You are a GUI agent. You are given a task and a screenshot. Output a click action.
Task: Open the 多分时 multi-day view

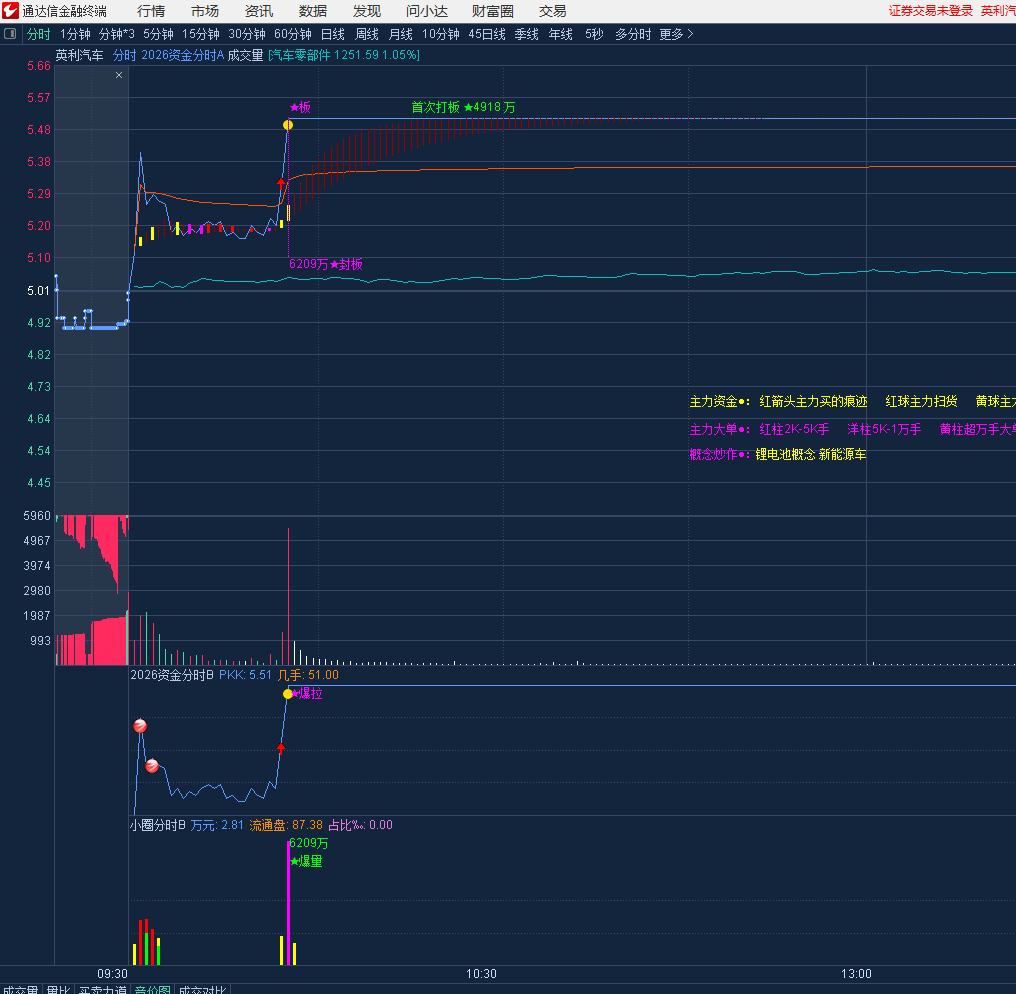(x=632, y=34)
